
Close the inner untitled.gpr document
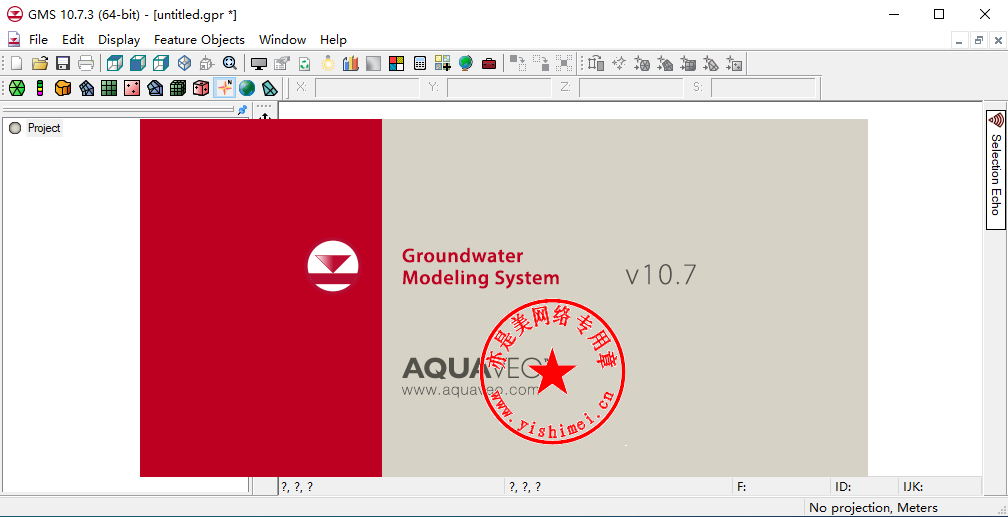[998, 41]
